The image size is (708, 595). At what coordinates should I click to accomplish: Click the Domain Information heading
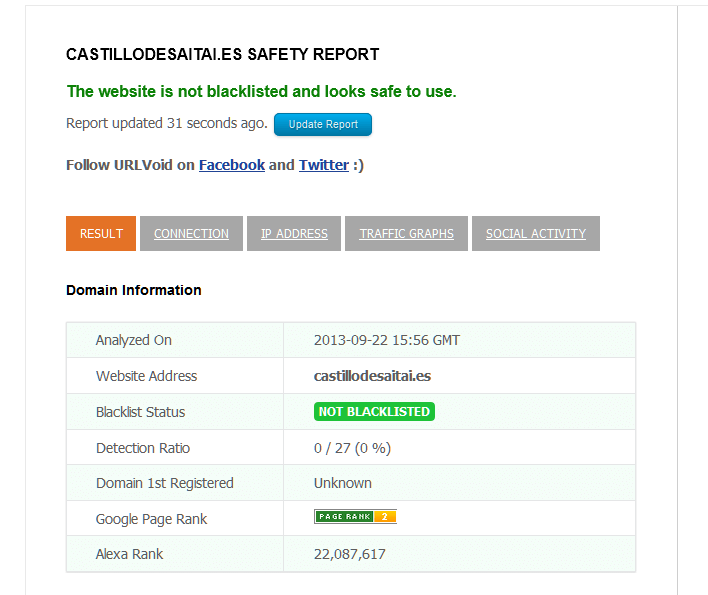click(134, 290)
